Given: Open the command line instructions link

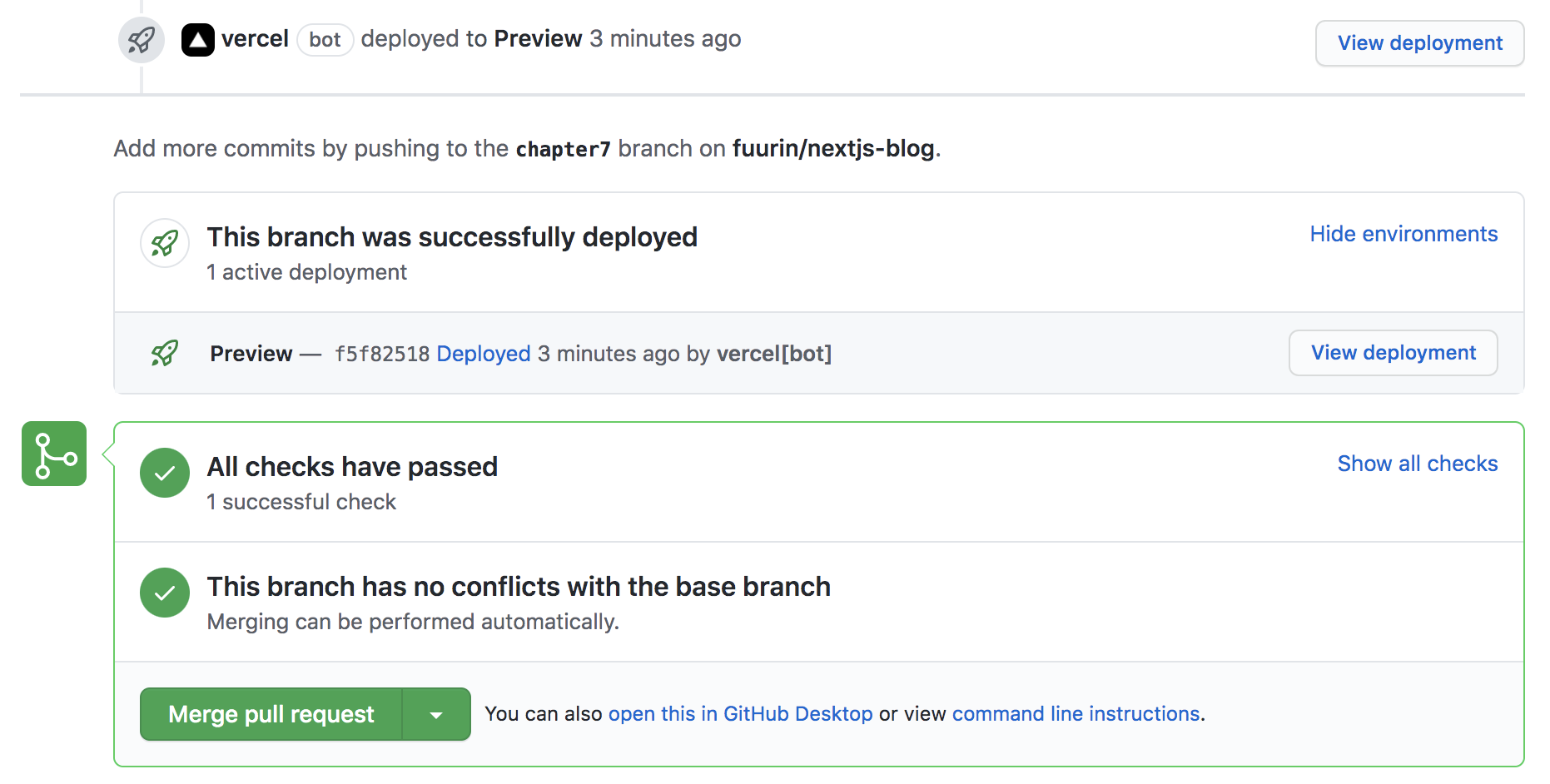Looking at the screenshot, I should tap(1076, 714).
